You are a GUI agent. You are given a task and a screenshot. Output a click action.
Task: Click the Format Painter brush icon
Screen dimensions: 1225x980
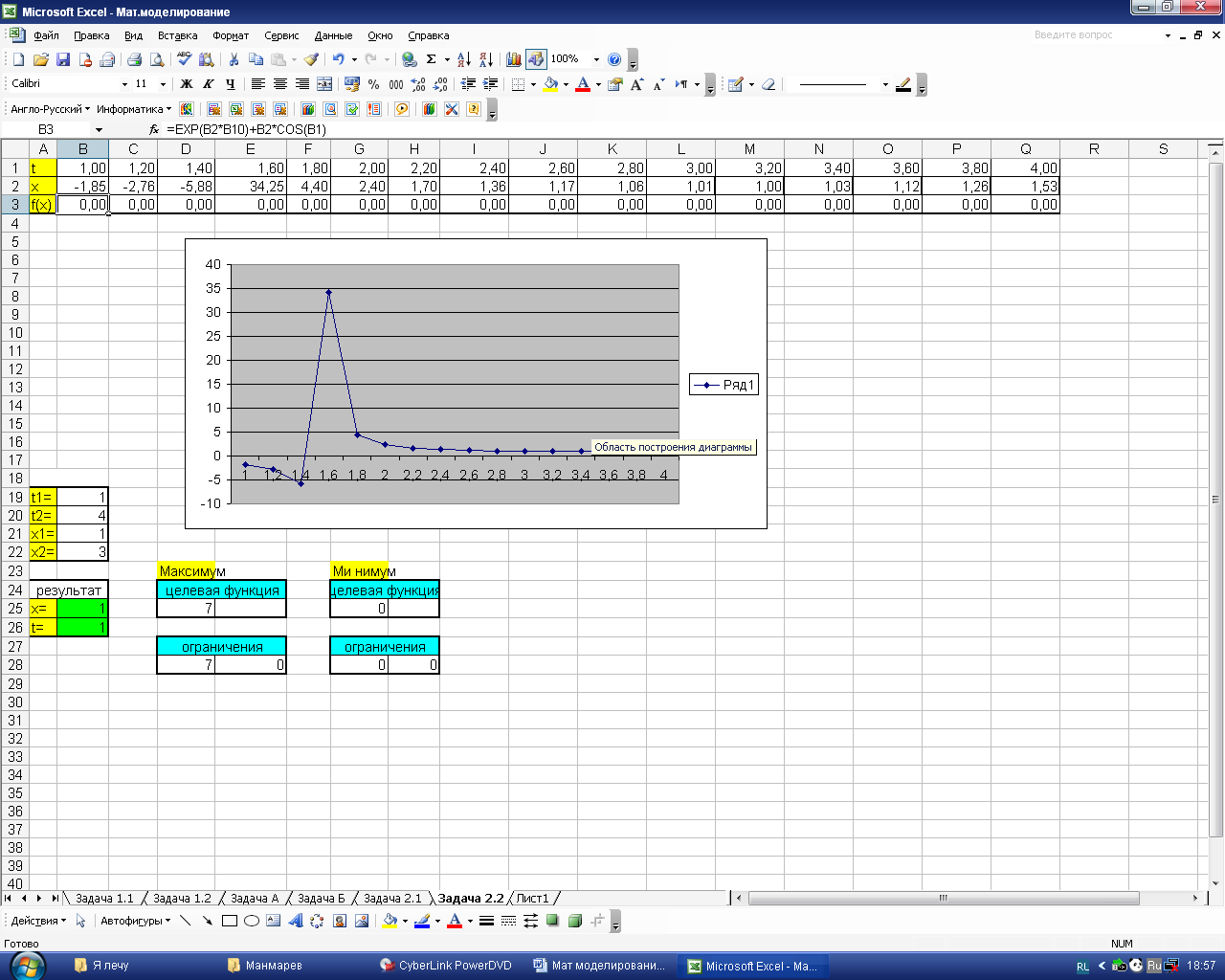(311, 59)
